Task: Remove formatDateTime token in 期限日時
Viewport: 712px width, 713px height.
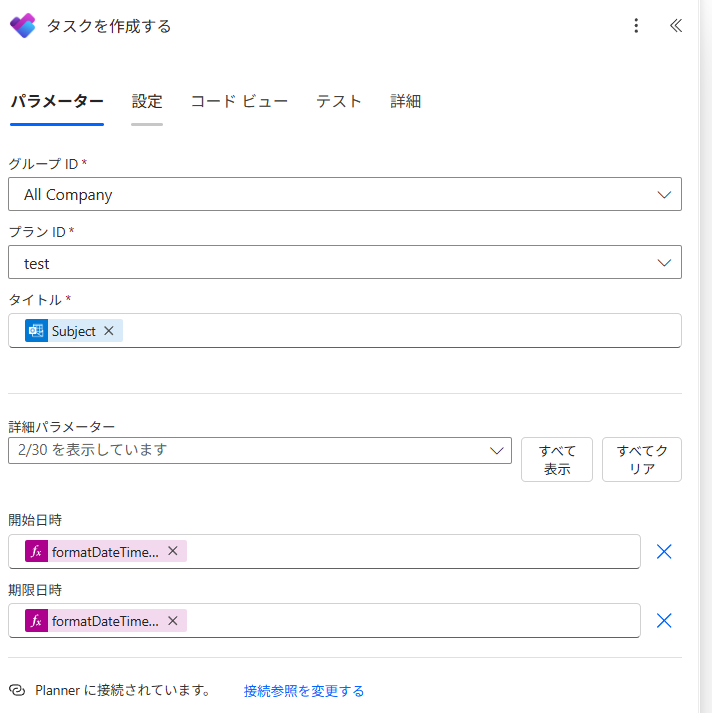Action: coord(173,621)
